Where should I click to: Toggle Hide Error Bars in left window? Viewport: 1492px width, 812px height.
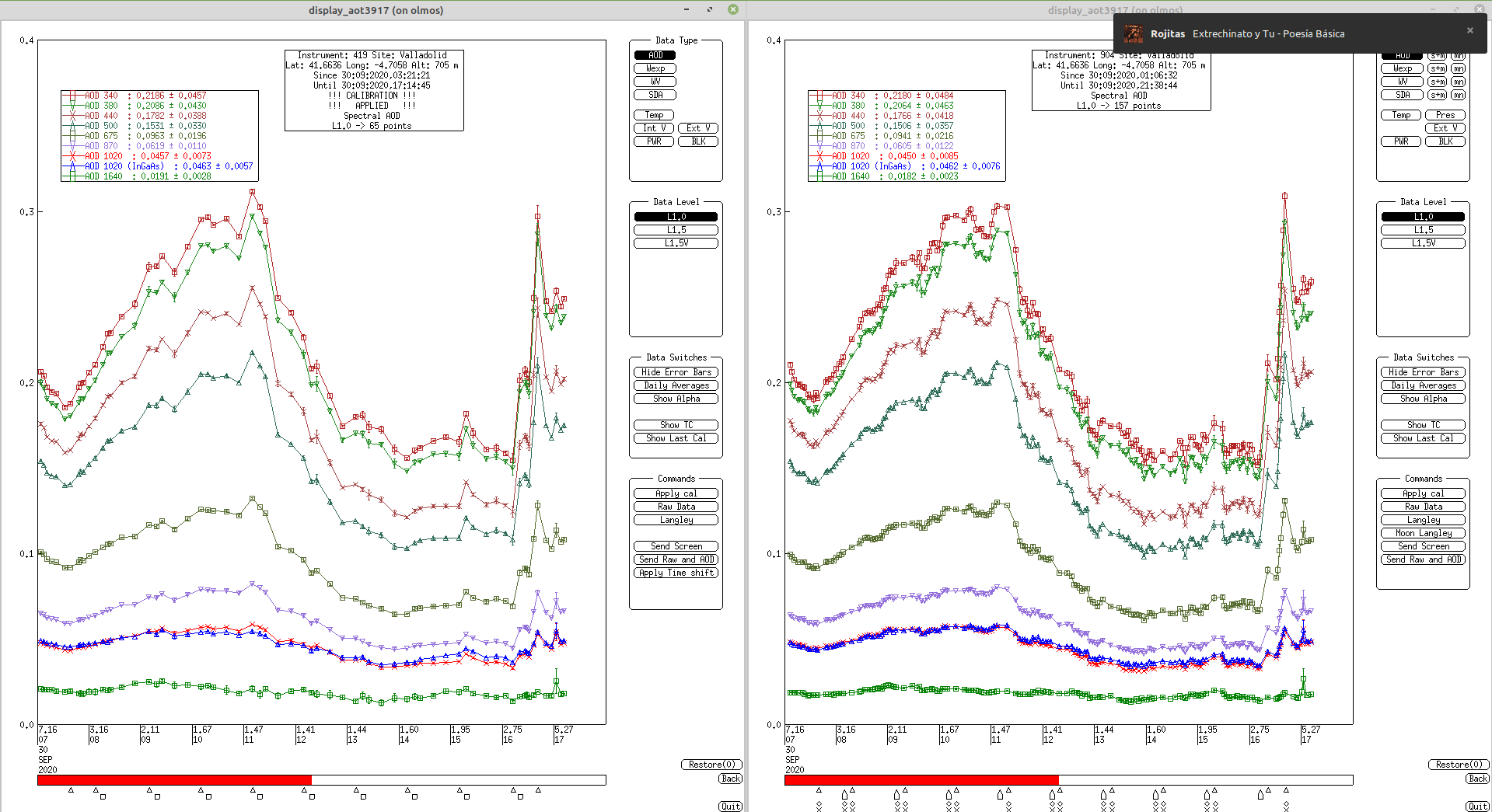point(676,372)
